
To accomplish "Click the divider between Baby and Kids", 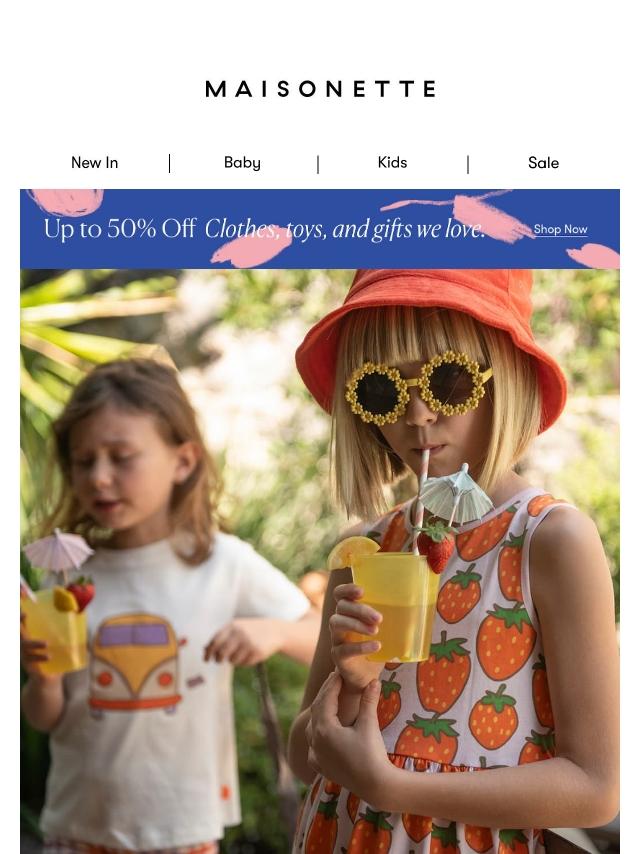I will pyautogui.click(x=318, y=164).
